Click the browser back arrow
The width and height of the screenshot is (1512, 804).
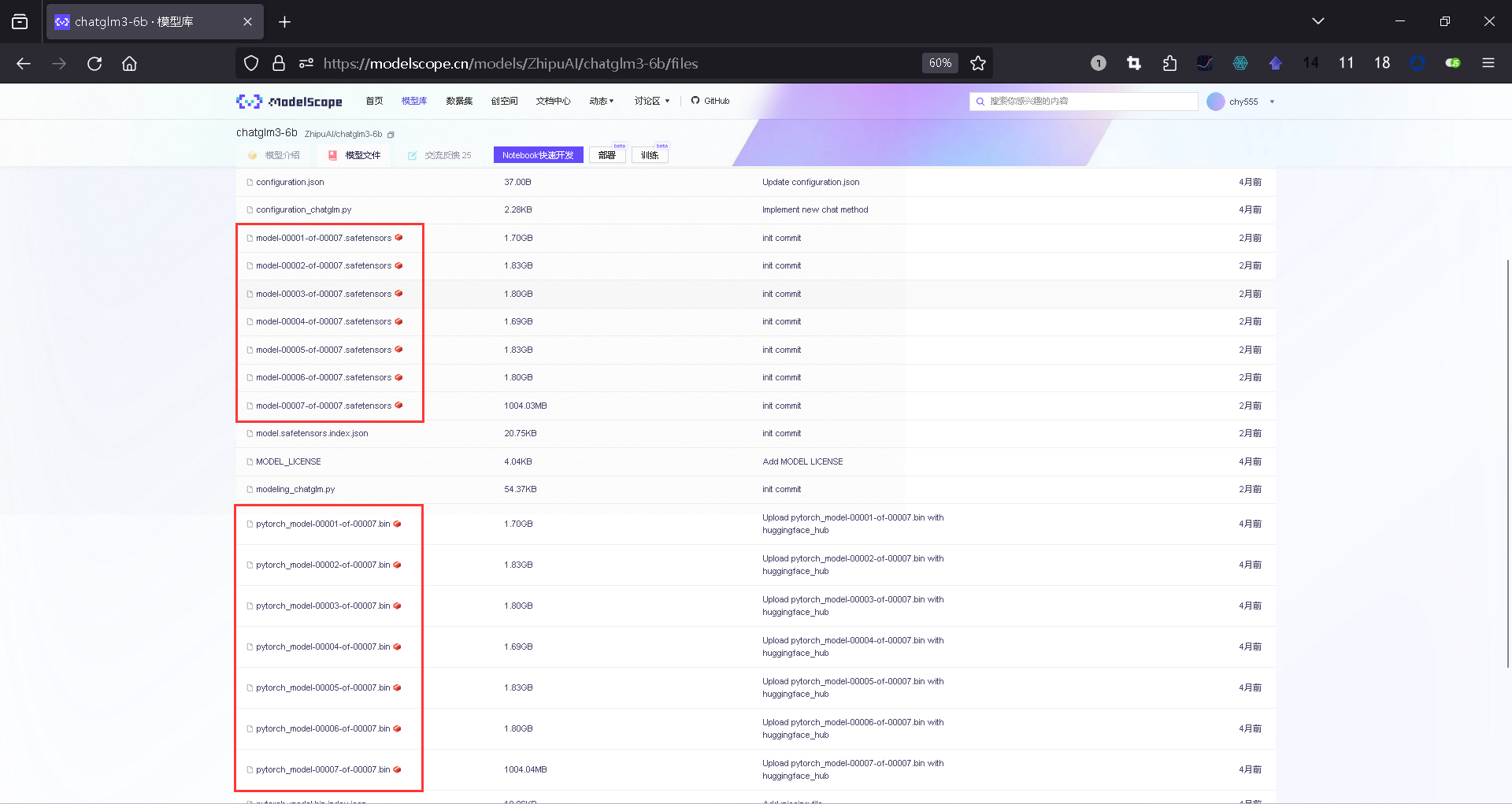[24, 64]
